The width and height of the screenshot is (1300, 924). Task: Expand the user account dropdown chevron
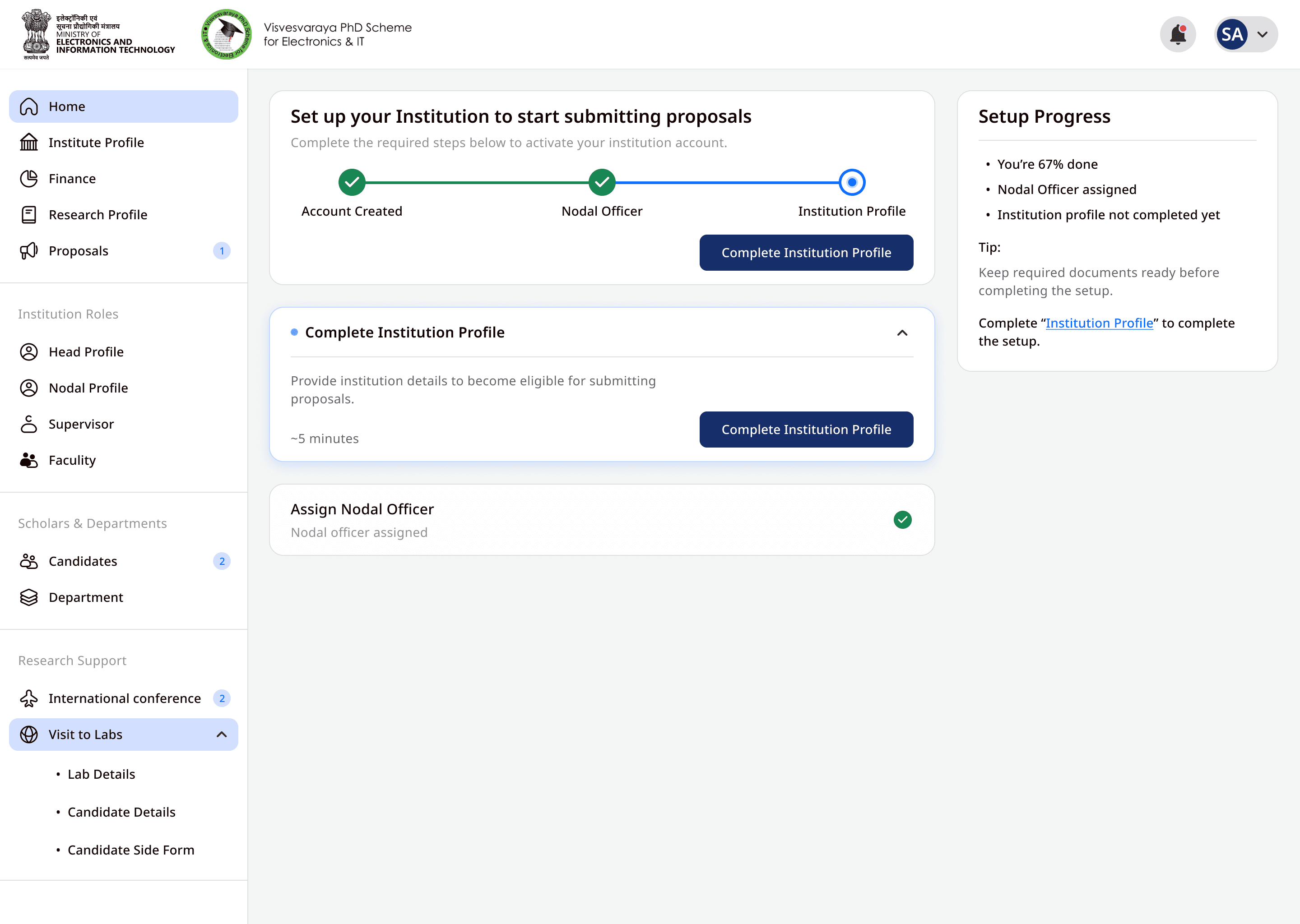pos(1263,35)
